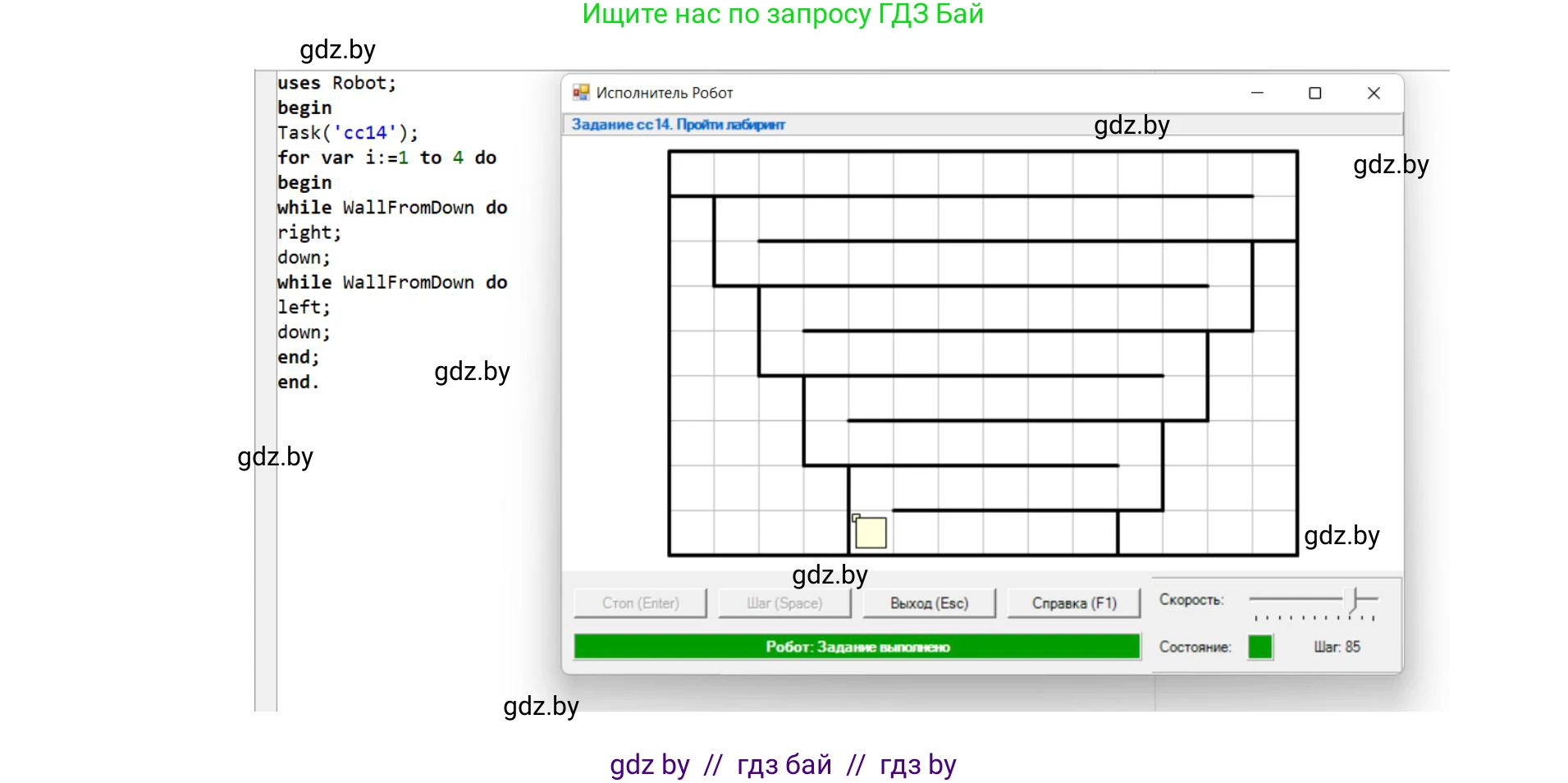Place cursor on 'uses Robot;' line
Viewport: 1568px width, 783px height.
pos(336,83)
